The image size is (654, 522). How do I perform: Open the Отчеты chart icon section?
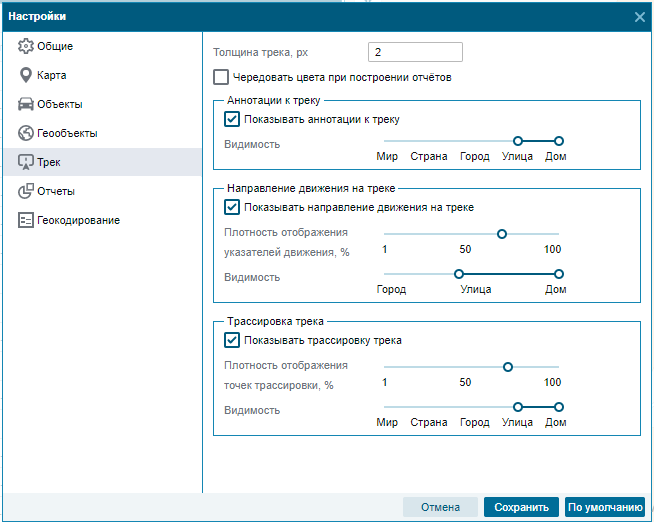click(25, 191)
